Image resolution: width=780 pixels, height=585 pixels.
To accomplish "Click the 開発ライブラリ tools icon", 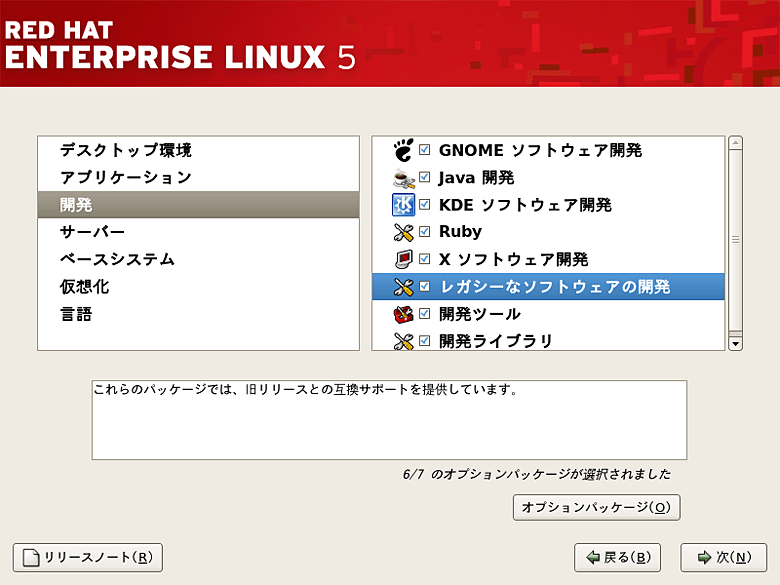I will [403, 341].
